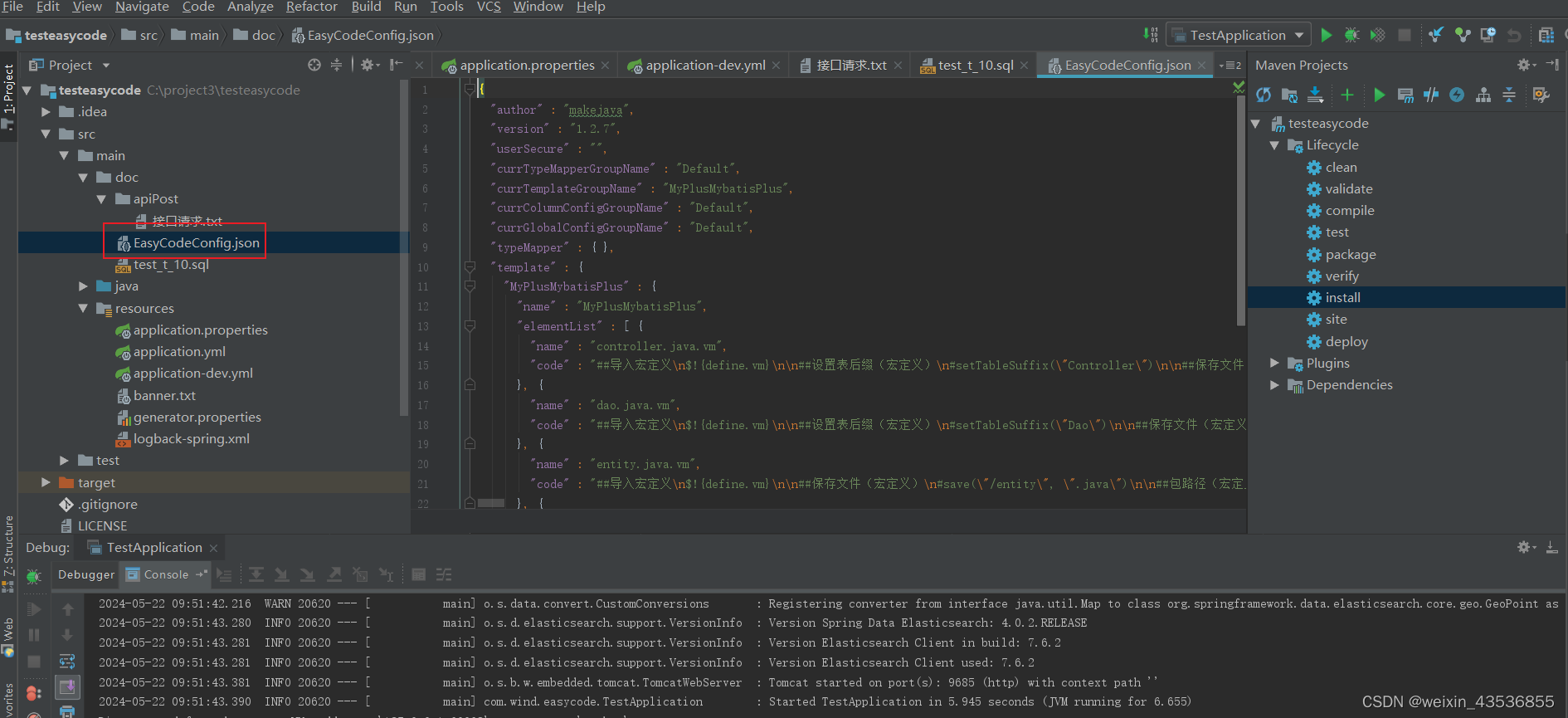Open Maven Projects gear options
This screenshot has width=1568, height=718.
click(x=1526, y=64)
